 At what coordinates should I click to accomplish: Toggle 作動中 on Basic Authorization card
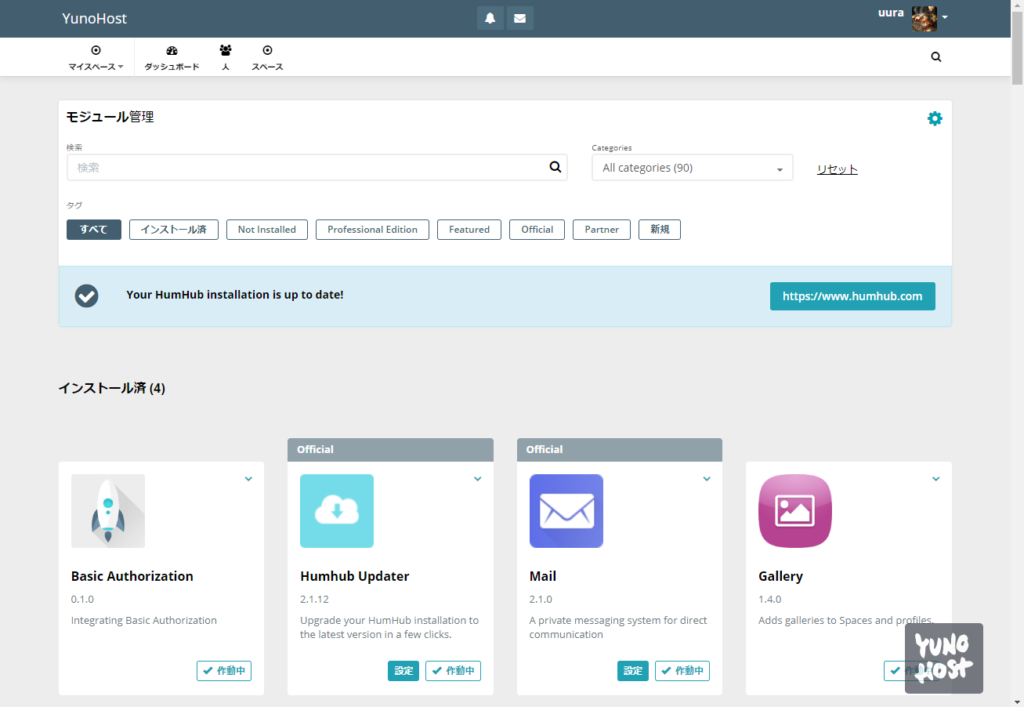pyautogui.click(x=224, y=670)
